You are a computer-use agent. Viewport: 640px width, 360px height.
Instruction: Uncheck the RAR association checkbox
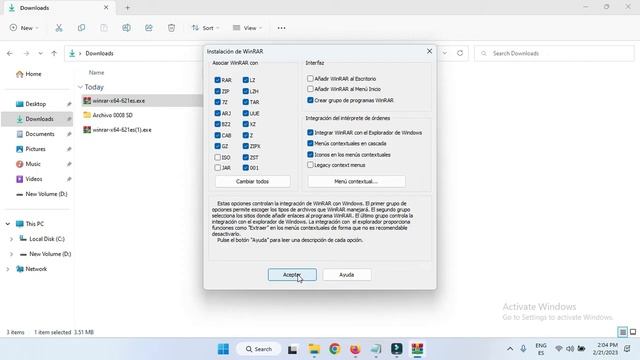(218, 80)
